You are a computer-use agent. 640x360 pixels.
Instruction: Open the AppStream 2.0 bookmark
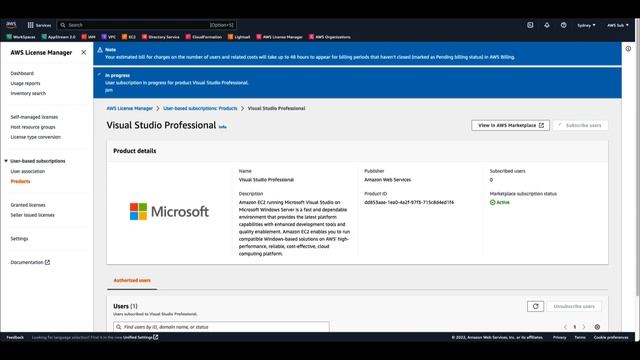[x=58, y=37]
